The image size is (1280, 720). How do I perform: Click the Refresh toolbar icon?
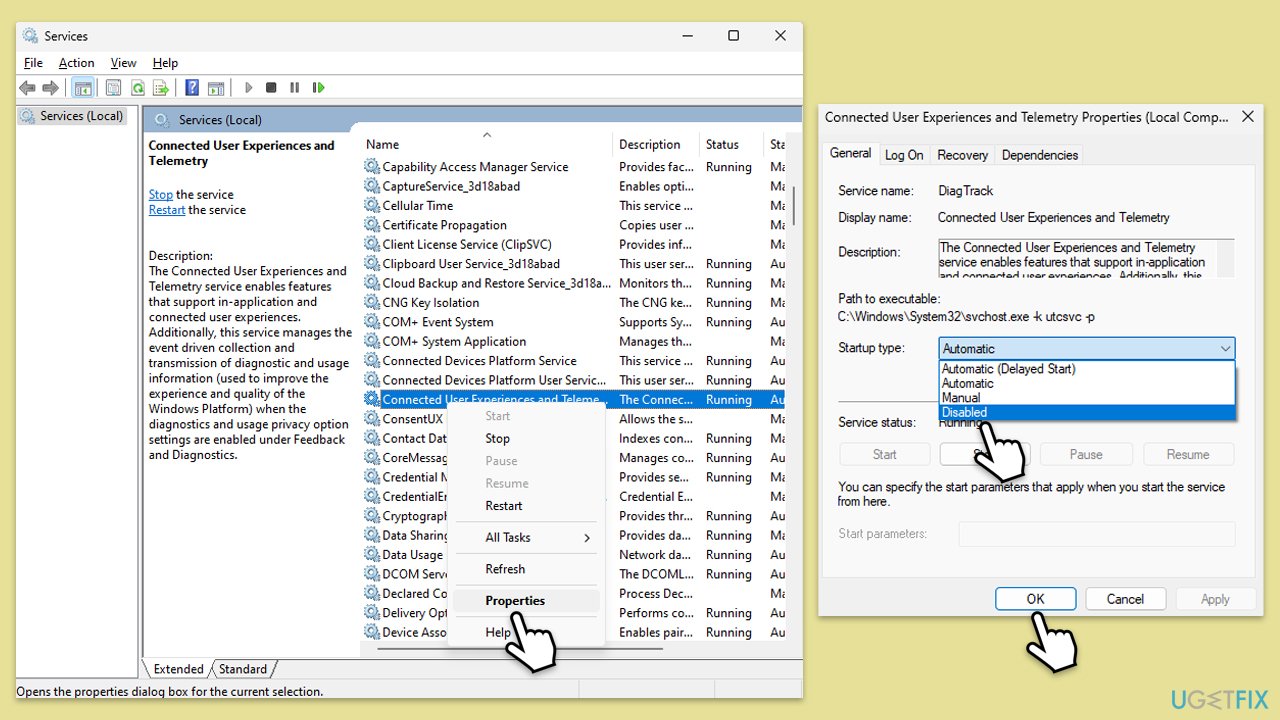coord(137,88)
